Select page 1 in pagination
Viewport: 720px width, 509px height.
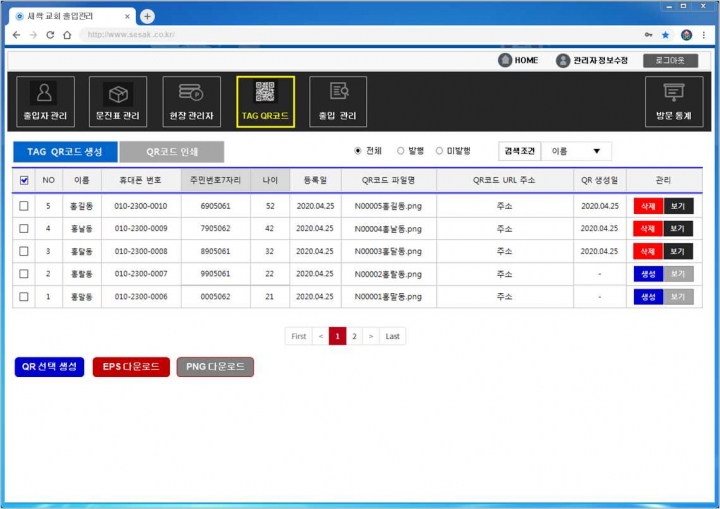(338, 336)
